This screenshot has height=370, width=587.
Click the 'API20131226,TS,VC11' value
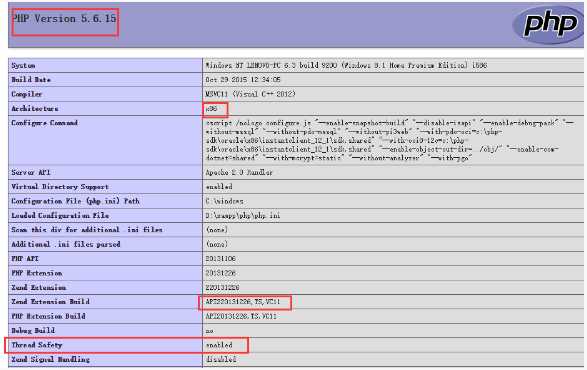241,316
